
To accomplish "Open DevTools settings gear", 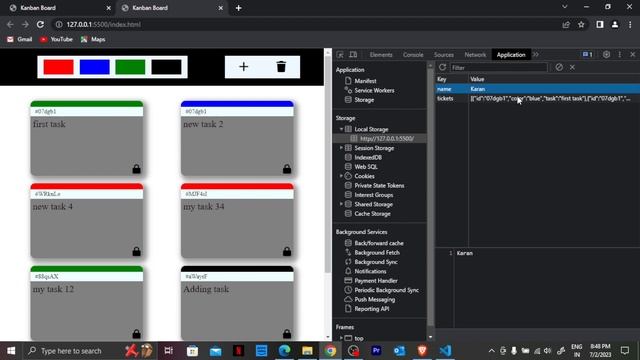I will [x=606, y=55].
